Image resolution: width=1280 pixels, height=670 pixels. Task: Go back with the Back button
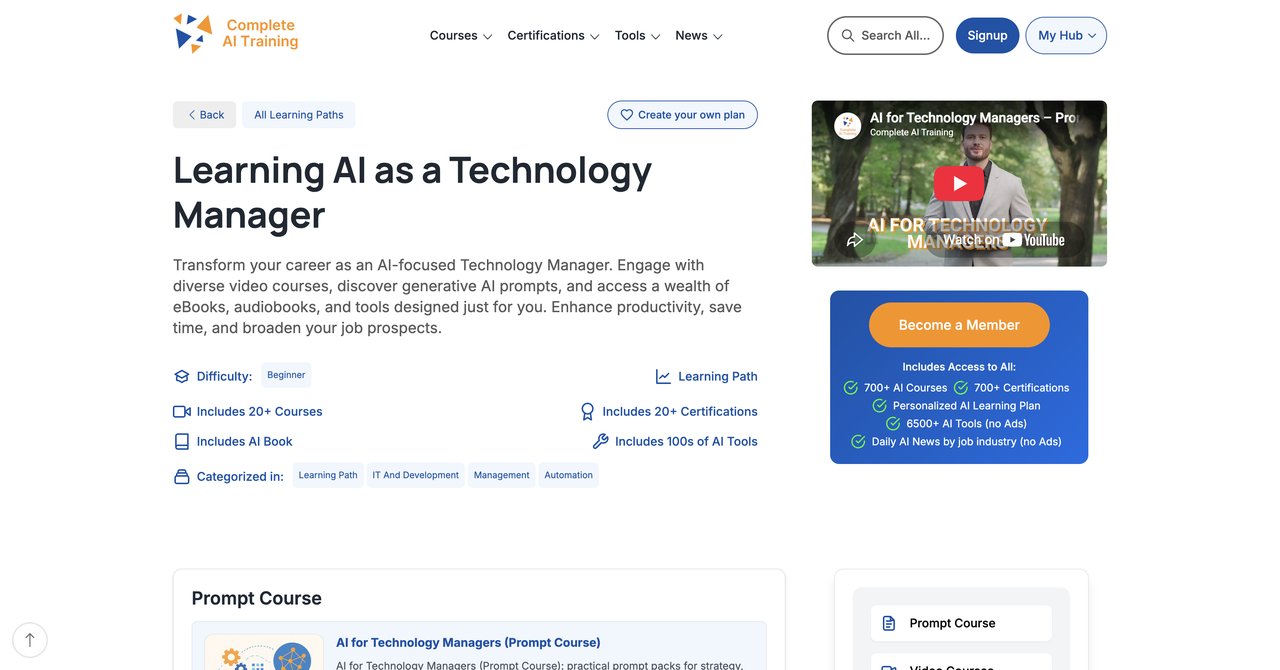click(x=205, y=115)
